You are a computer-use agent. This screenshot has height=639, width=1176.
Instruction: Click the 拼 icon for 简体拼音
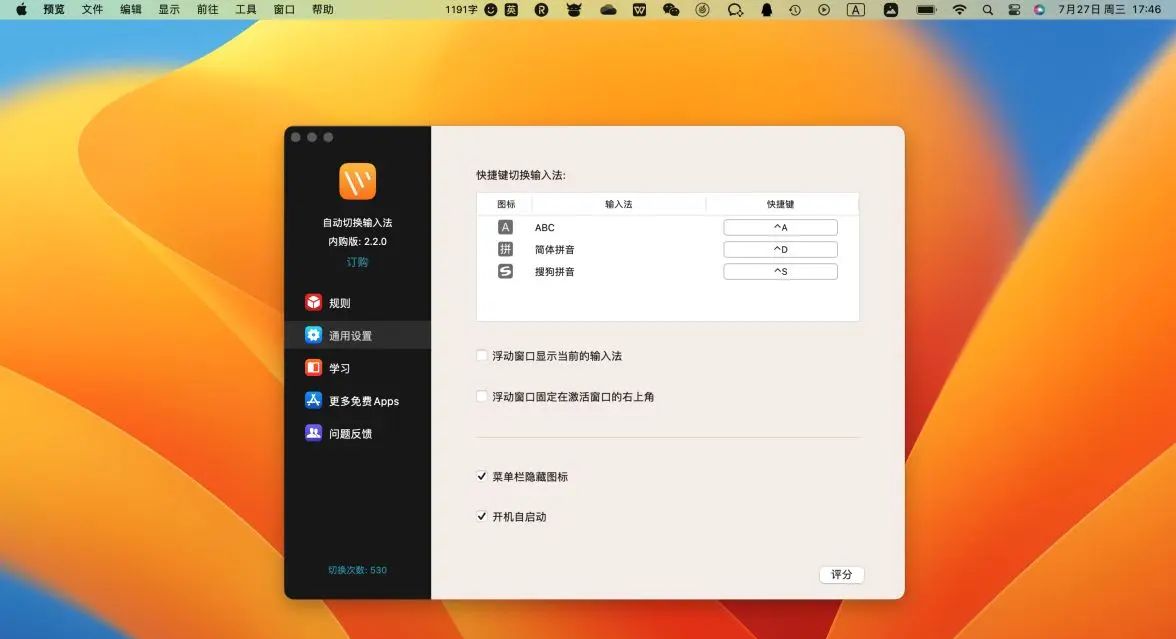(507, 249)
